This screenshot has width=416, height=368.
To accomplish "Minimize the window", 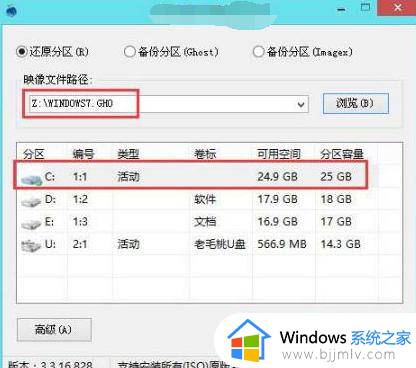I will (x=341, y=9).
